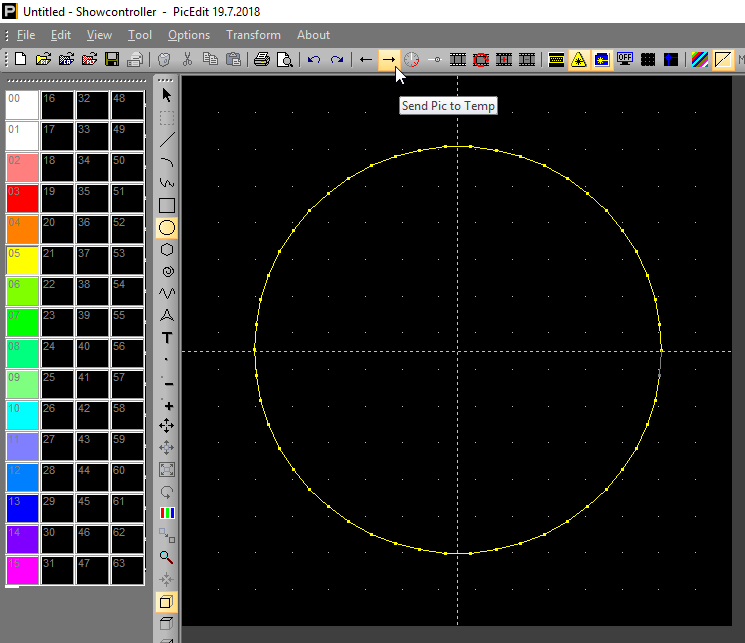Image resolution: width=745 pixels, height=643 pixels.
Task: Choose the Hexagon polygon tool
Action: [x=167, y=250]
